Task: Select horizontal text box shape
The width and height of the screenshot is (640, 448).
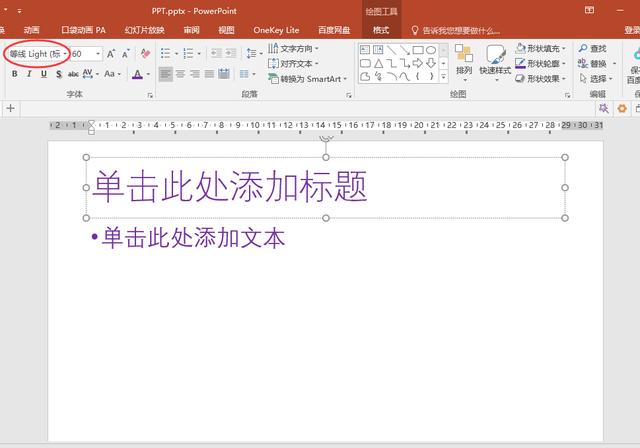Action: pyautogui.click(x=365, y=50)
